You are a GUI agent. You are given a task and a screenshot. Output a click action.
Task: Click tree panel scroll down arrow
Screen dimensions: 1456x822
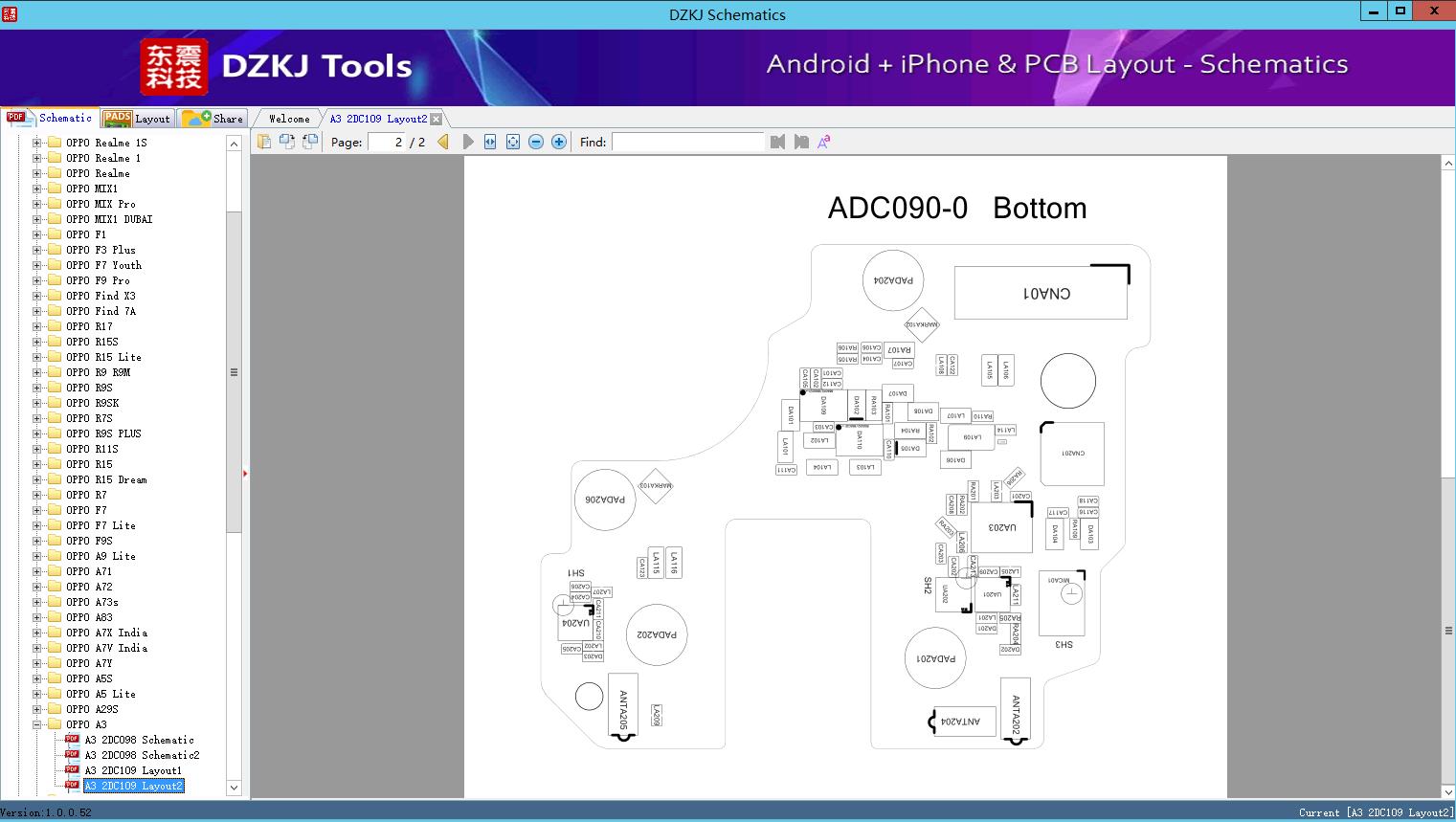point(234,788)
